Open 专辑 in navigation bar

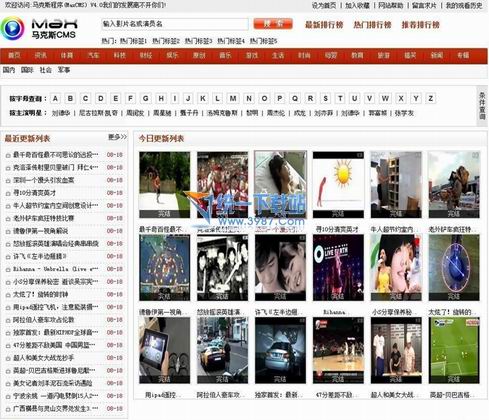[x=463, y=55]
